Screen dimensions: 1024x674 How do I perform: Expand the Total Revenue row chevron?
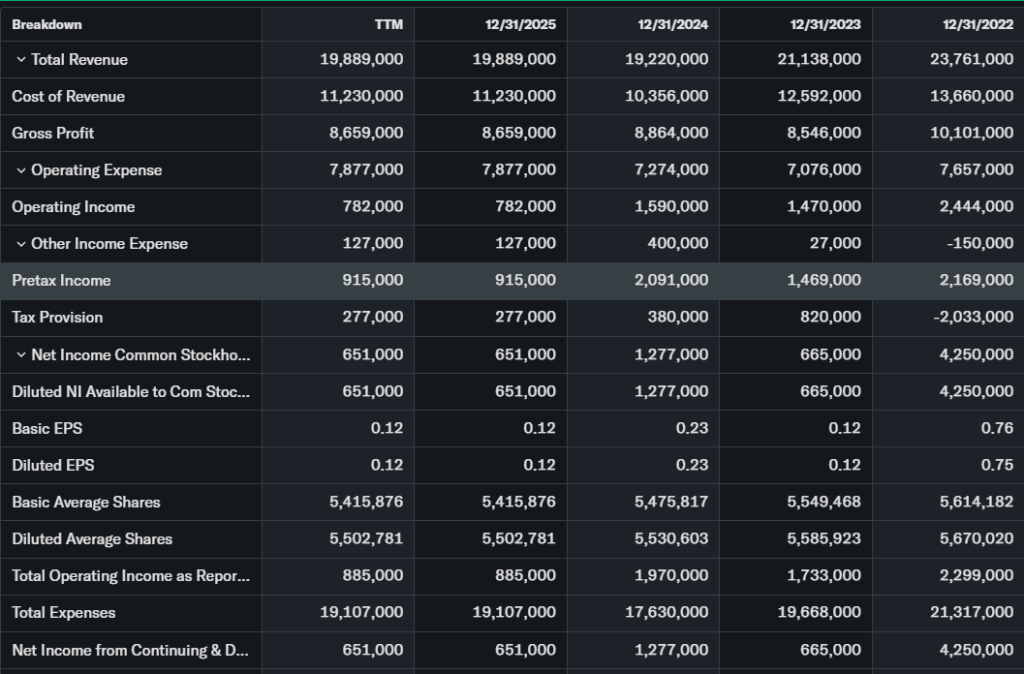pyautogui.click(x=20, y=60)
